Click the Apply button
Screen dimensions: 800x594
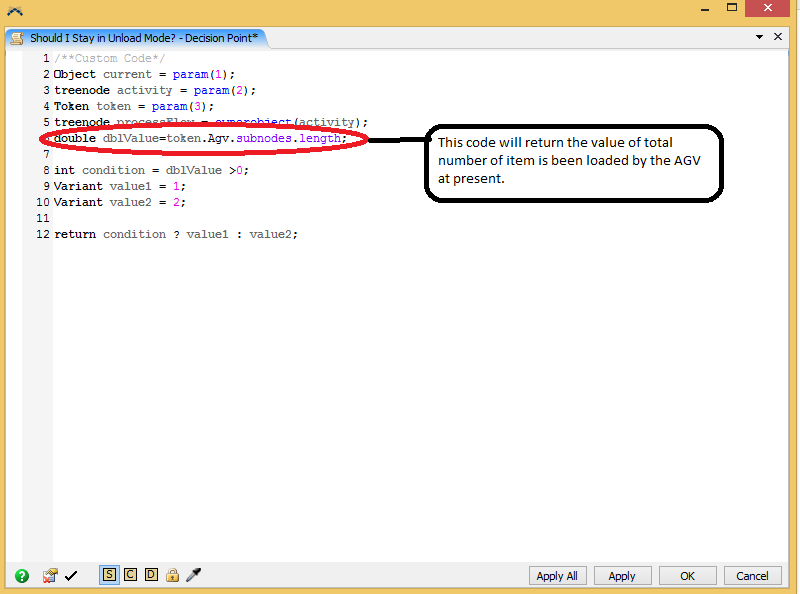(x=622, y=576)
